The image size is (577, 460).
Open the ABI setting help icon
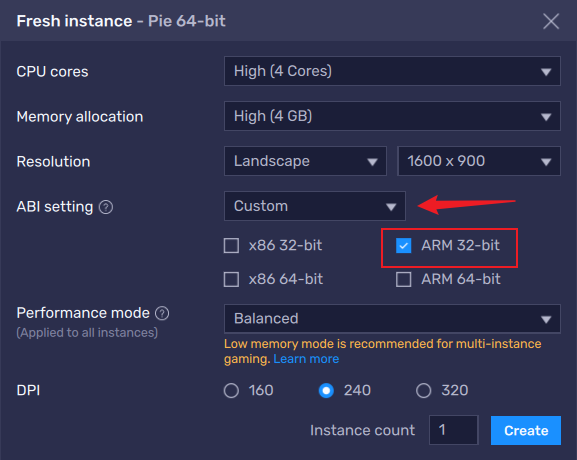pyautogui.click(x=106, y=207)
